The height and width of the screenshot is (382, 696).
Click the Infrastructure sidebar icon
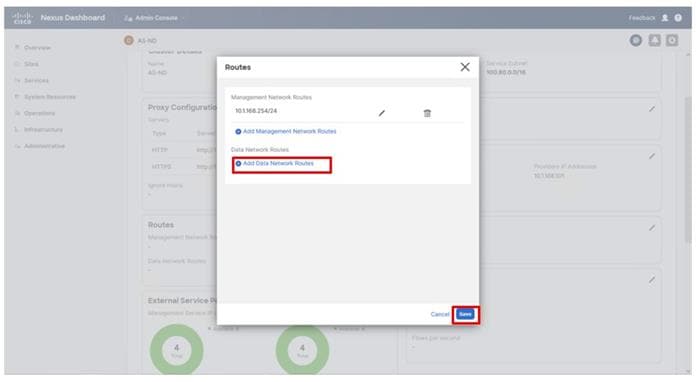[17, 130]
